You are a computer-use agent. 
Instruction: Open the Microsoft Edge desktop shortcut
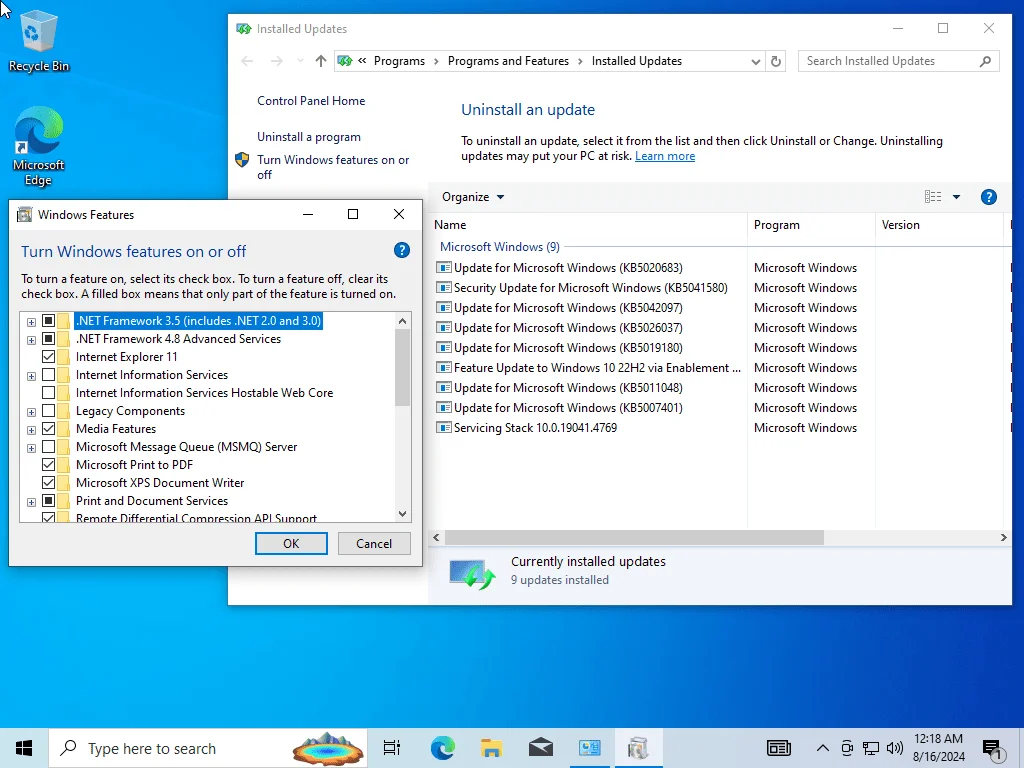pos(39,147)
